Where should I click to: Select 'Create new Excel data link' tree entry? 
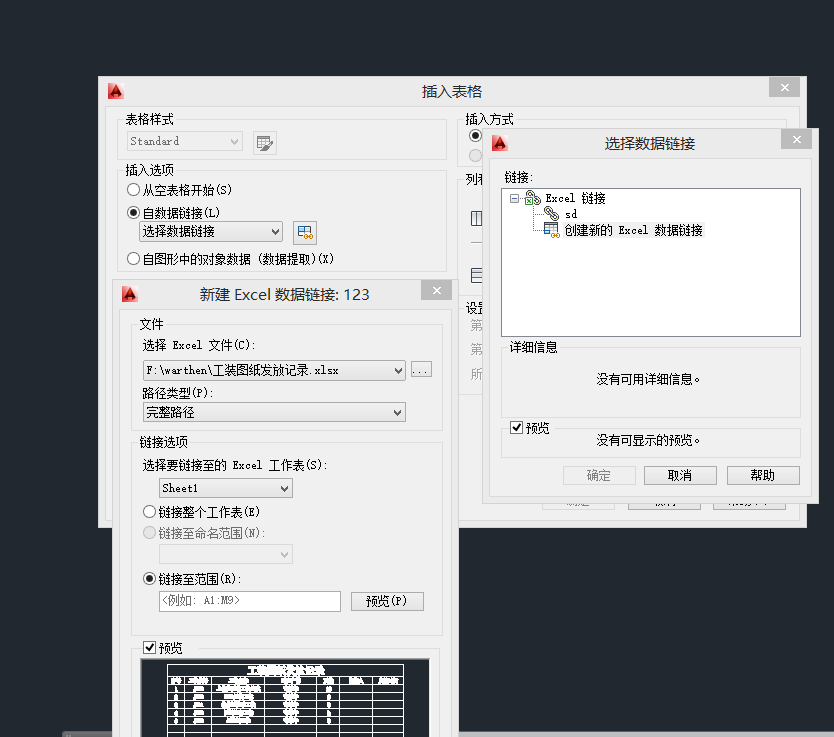(633, 230)
